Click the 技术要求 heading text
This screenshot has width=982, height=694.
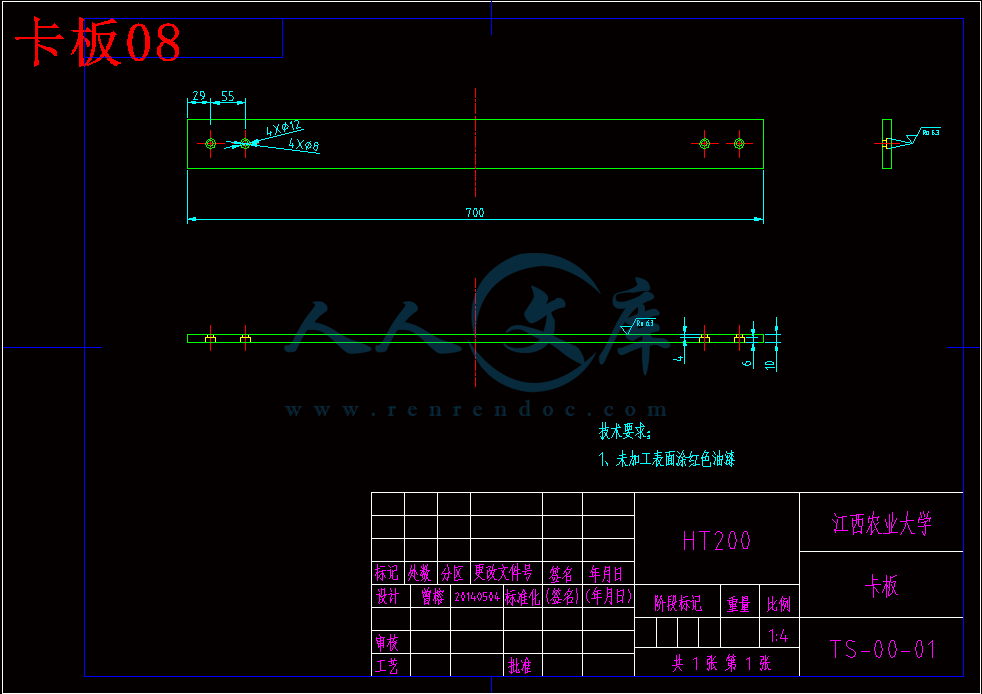tap(624, 432)
